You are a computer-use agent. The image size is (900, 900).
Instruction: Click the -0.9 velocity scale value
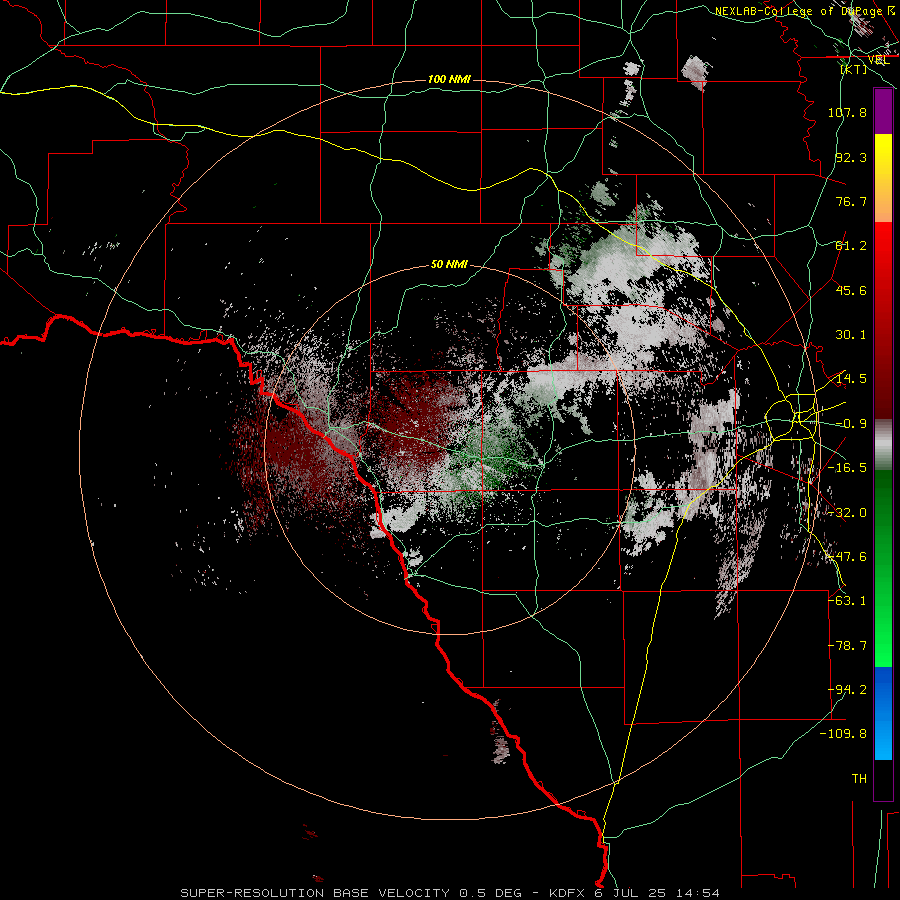pyautogui.click(x=851, y=424)
